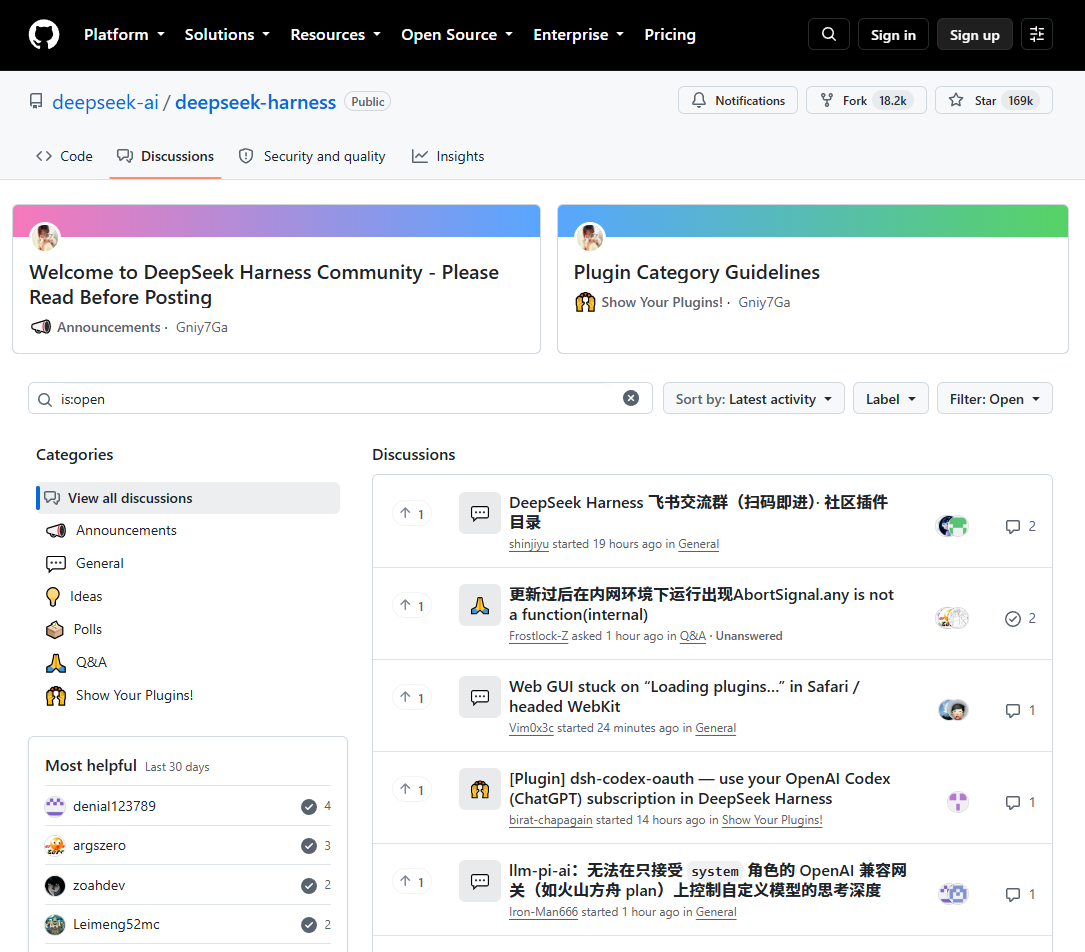Image resolution: width=1085 pixels, height=952 pixels.
Task: Switch to the Security and quality tab
Action: tap(311, 156)
